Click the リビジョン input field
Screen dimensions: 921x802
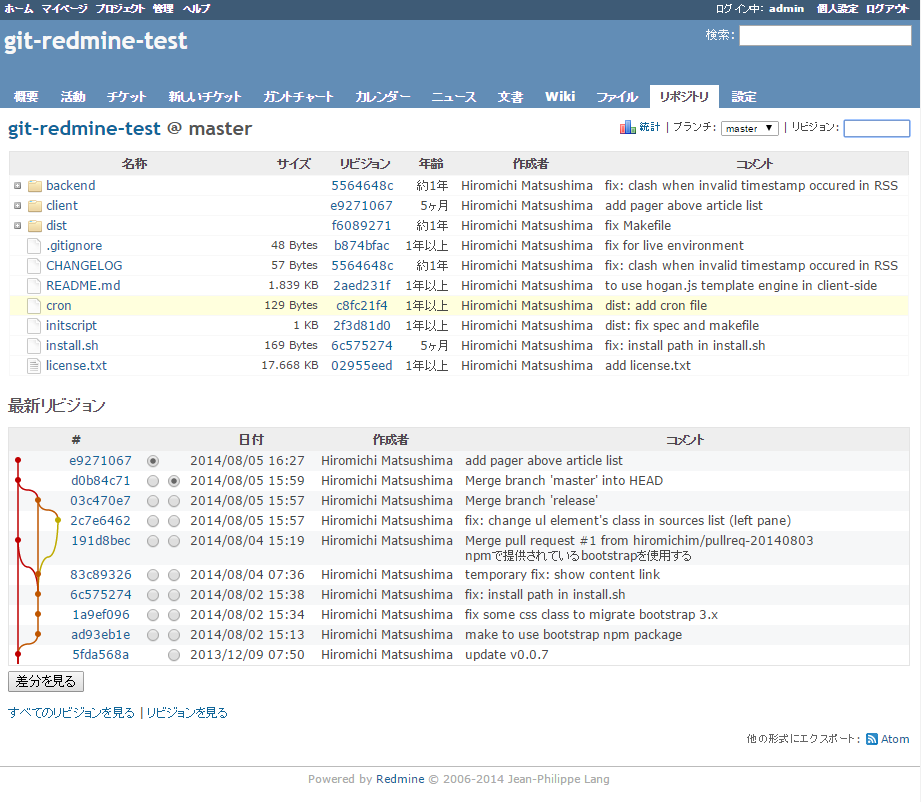pos(876,128)
